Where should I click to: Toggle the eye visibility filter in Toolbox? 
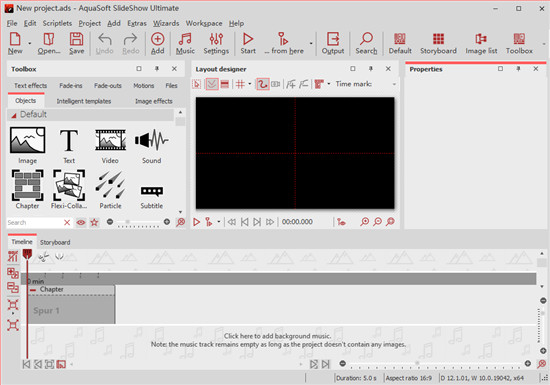click(x=81, y=222)
